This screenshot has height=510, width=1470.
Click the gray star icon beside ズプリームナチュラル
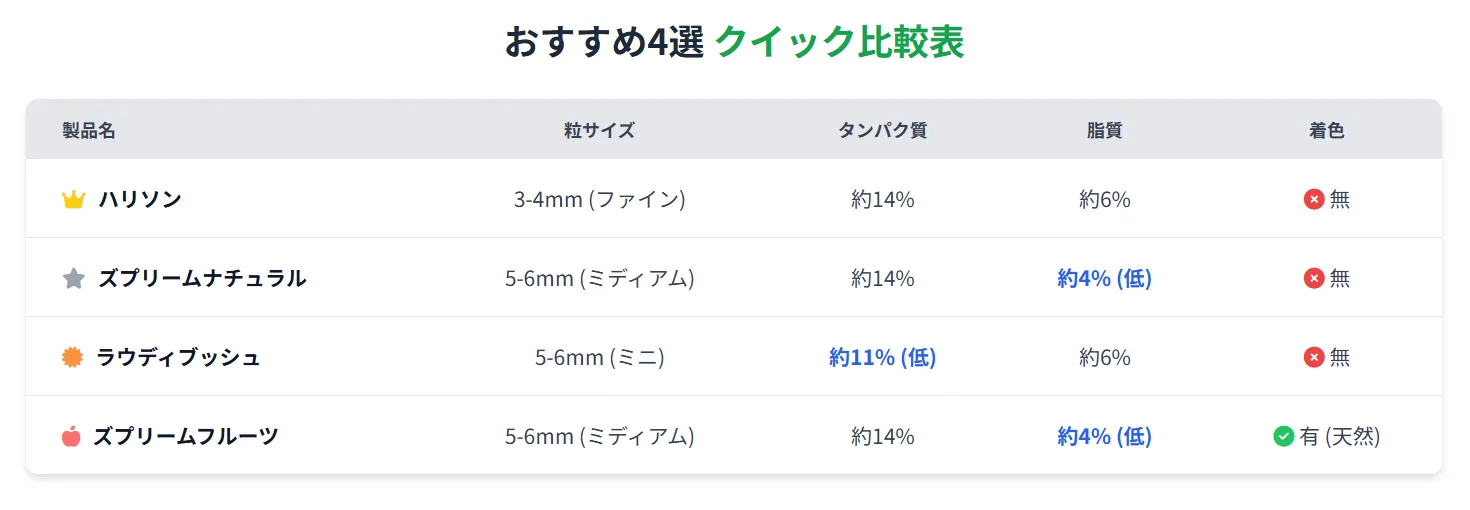[x=73, y=279]
